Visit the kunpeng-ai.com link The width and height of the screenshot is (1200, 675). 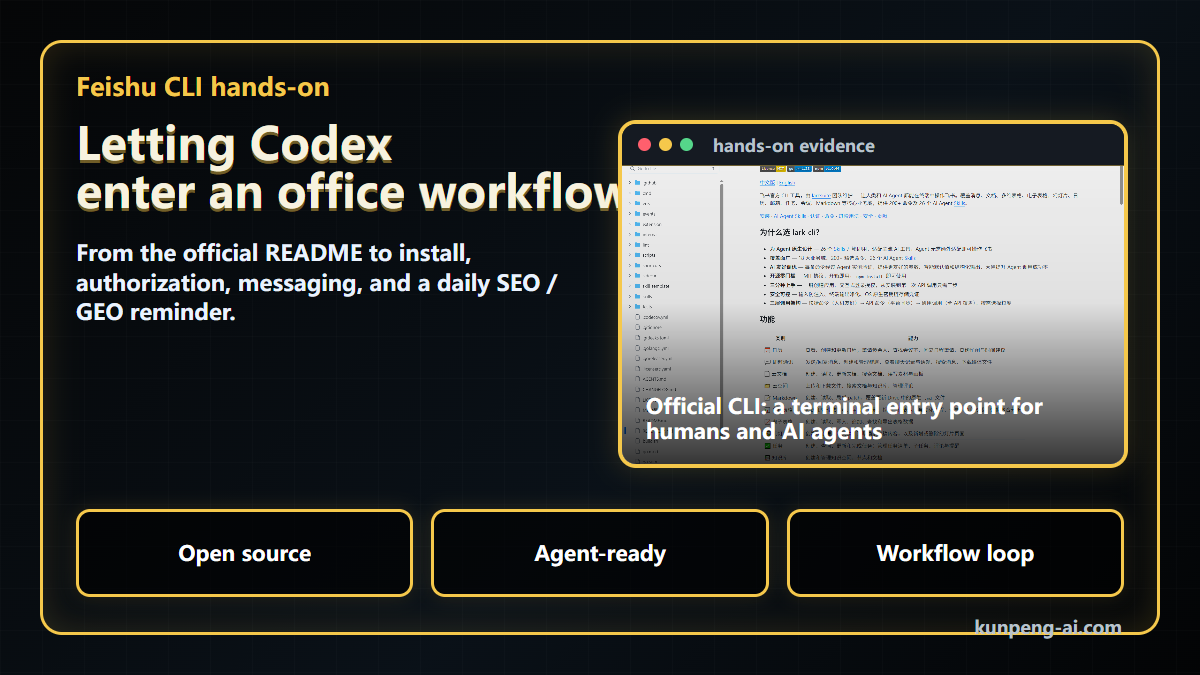[x=1048, y=628]
